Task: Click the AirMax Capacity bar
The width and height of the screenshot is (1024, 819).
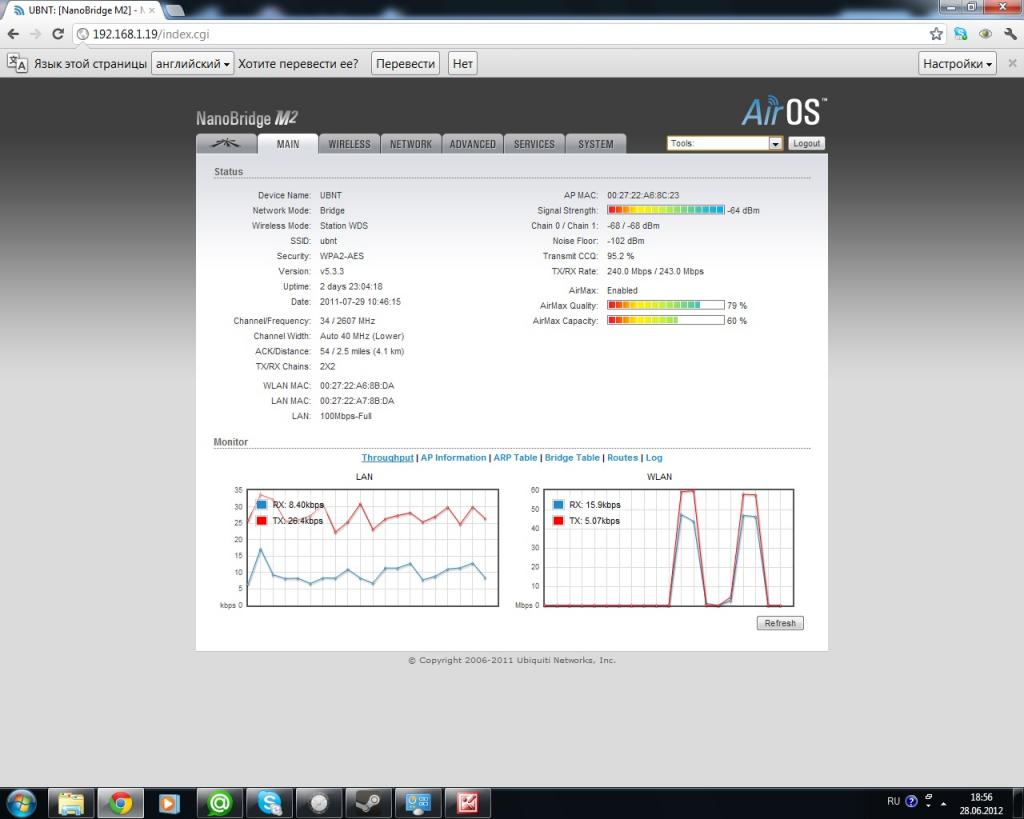Action: pos(665,320)
